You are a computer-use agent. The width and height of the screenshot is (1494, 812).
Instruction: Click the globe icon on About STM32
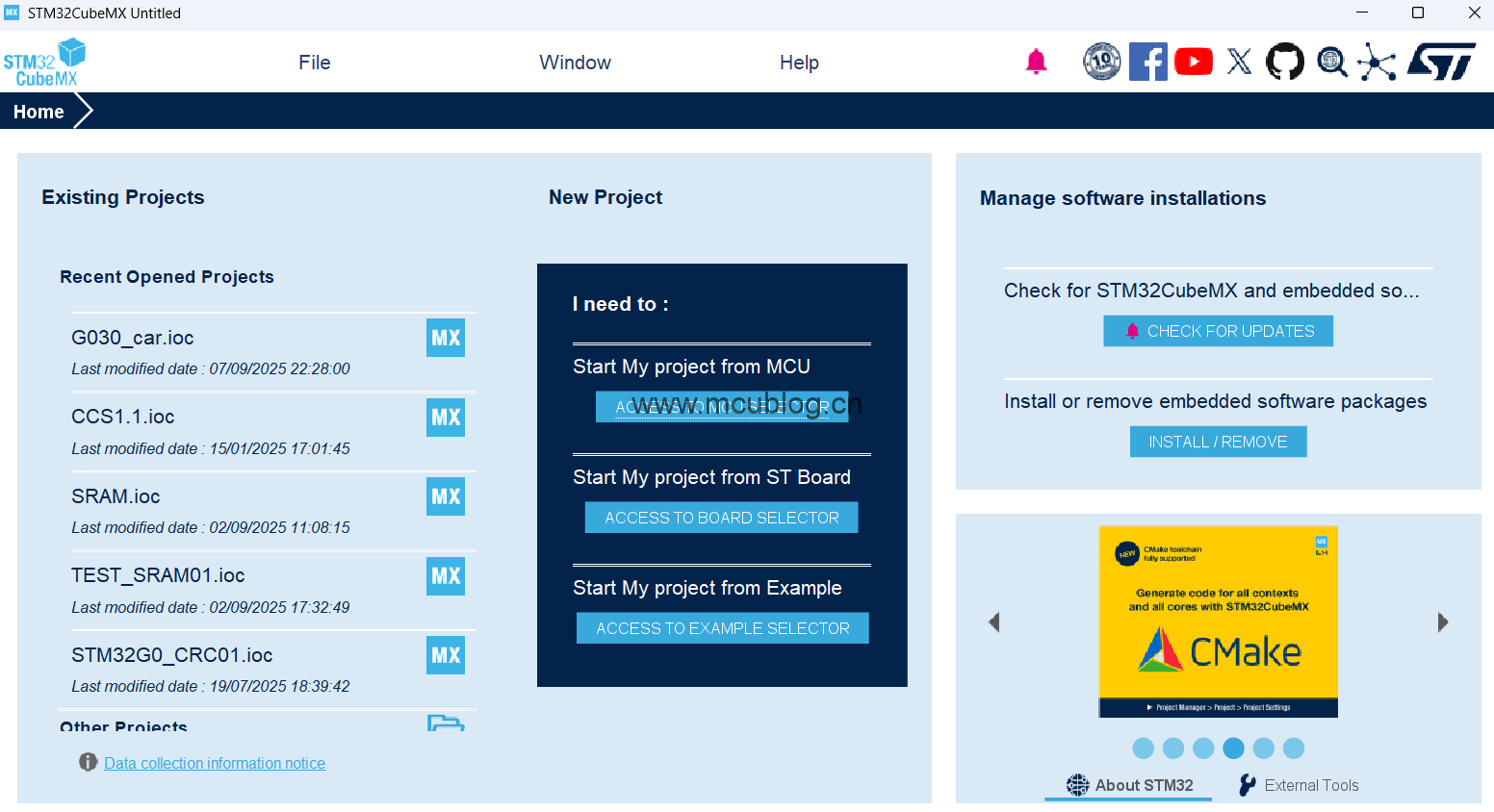pyautogui.click(x=1078, y=785)
